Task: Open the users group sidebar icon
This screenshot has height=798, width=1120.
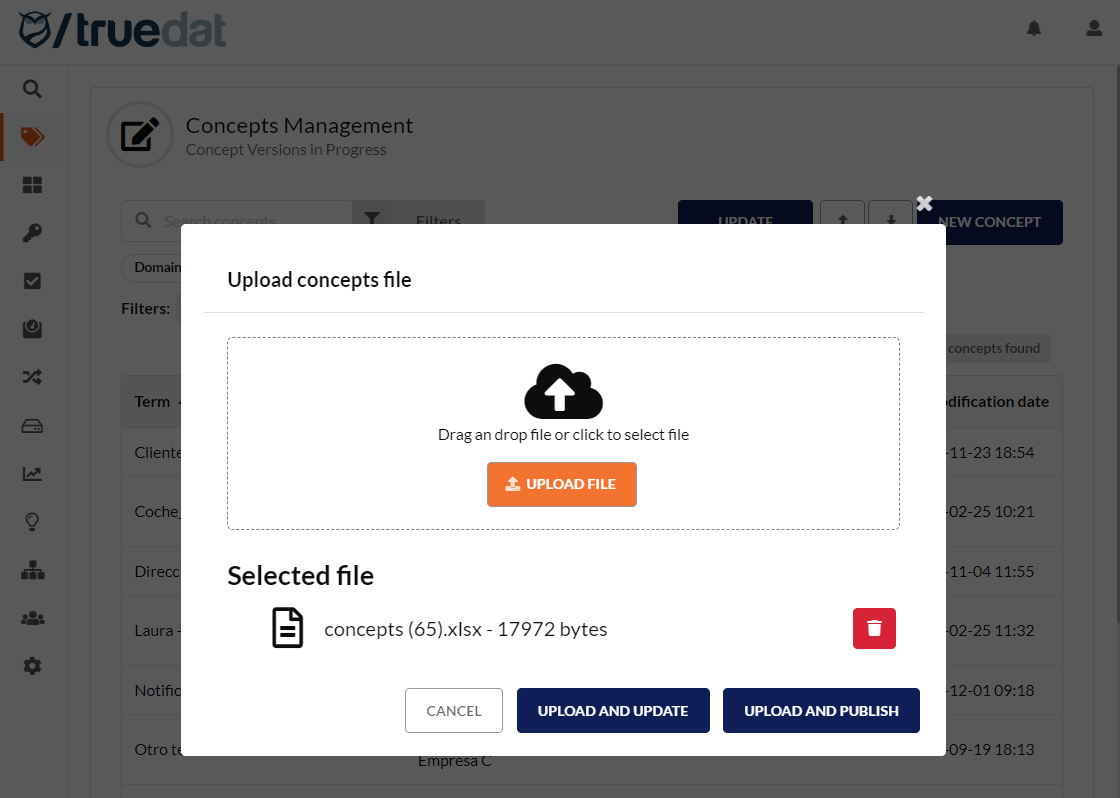Action: click(x=32, y=618)
